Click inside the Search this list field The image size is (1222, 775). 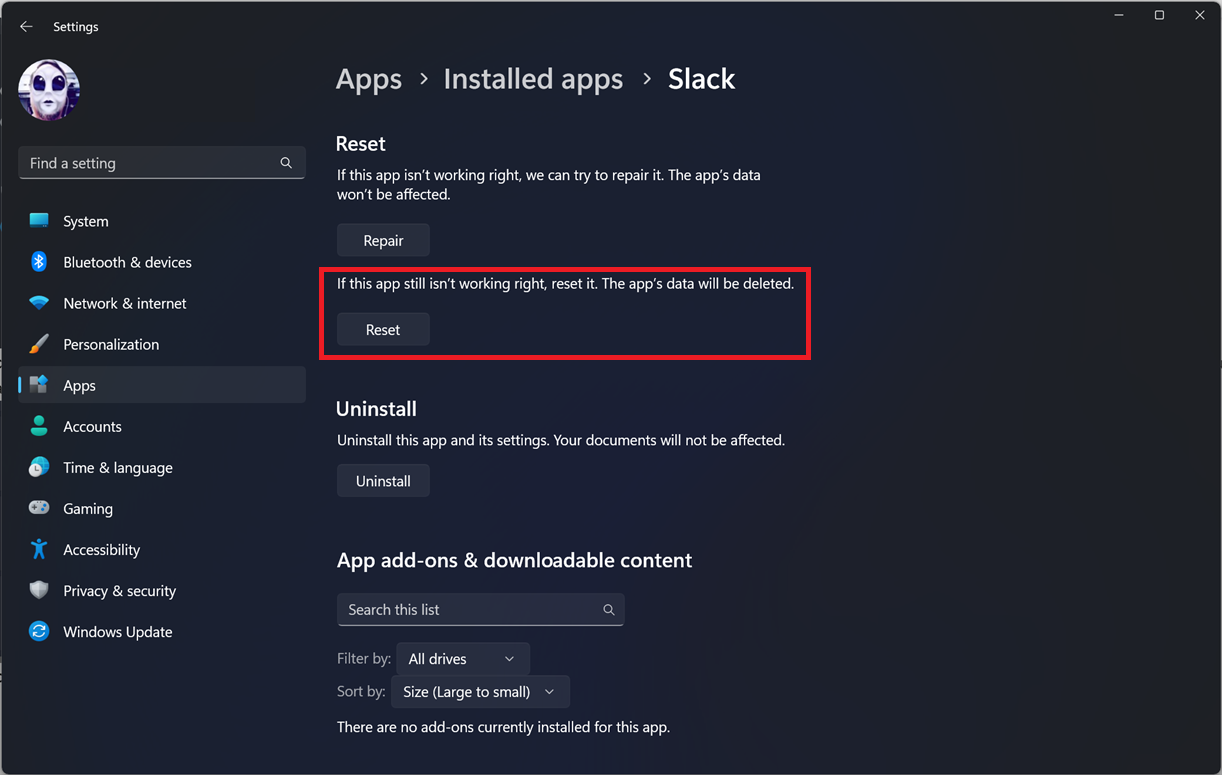coord(470,609)
